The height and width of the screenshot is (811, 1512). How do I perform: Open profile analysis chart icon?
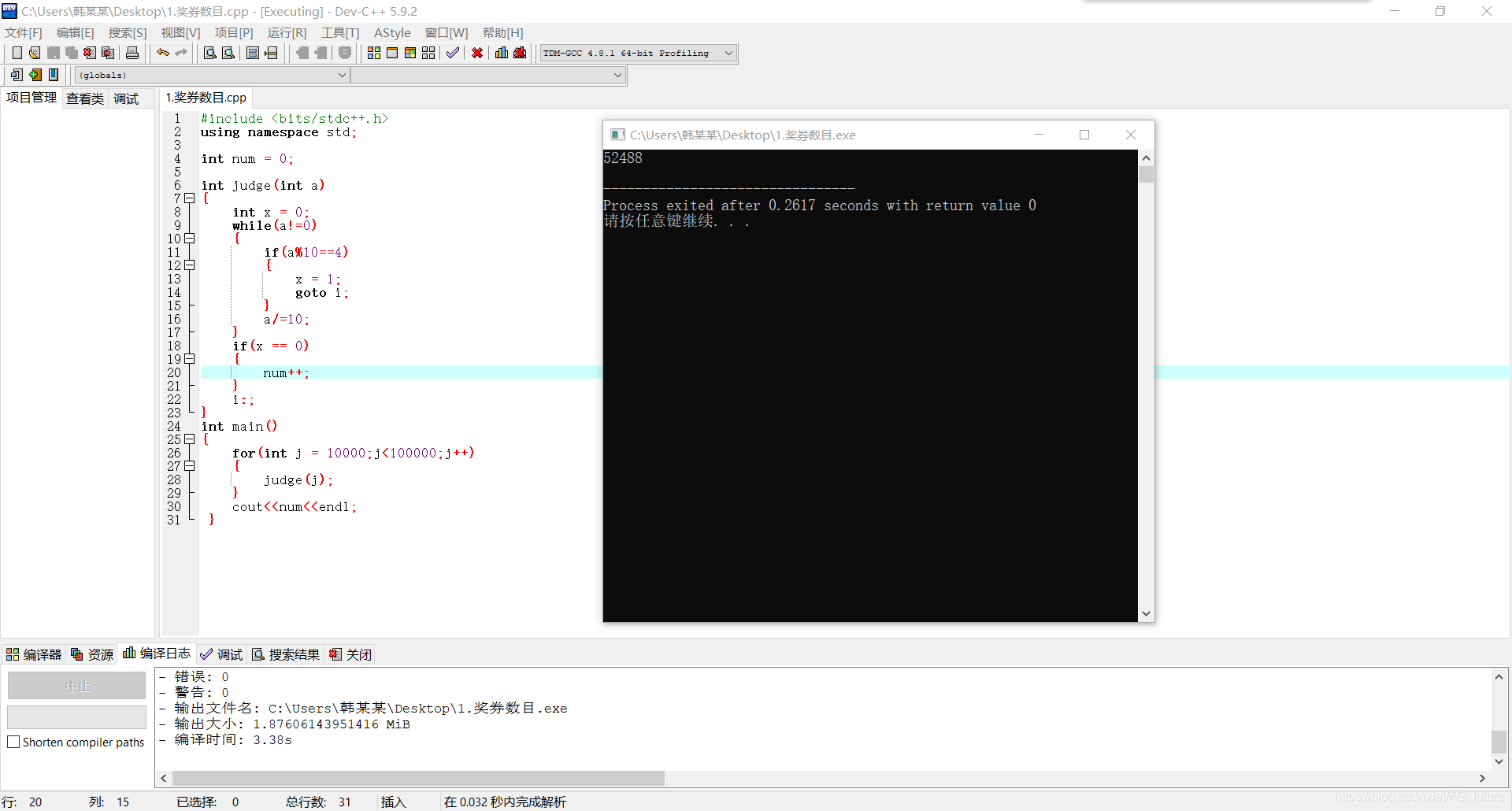[x=502, y=53]
